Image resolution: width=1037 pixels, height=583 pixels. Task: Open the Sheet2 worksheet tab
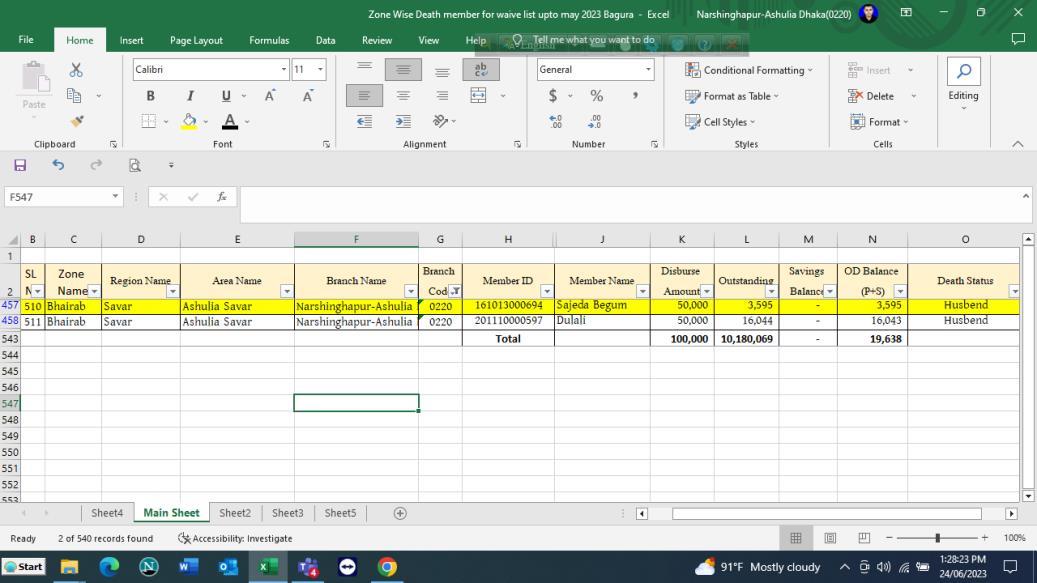[235, 513]
